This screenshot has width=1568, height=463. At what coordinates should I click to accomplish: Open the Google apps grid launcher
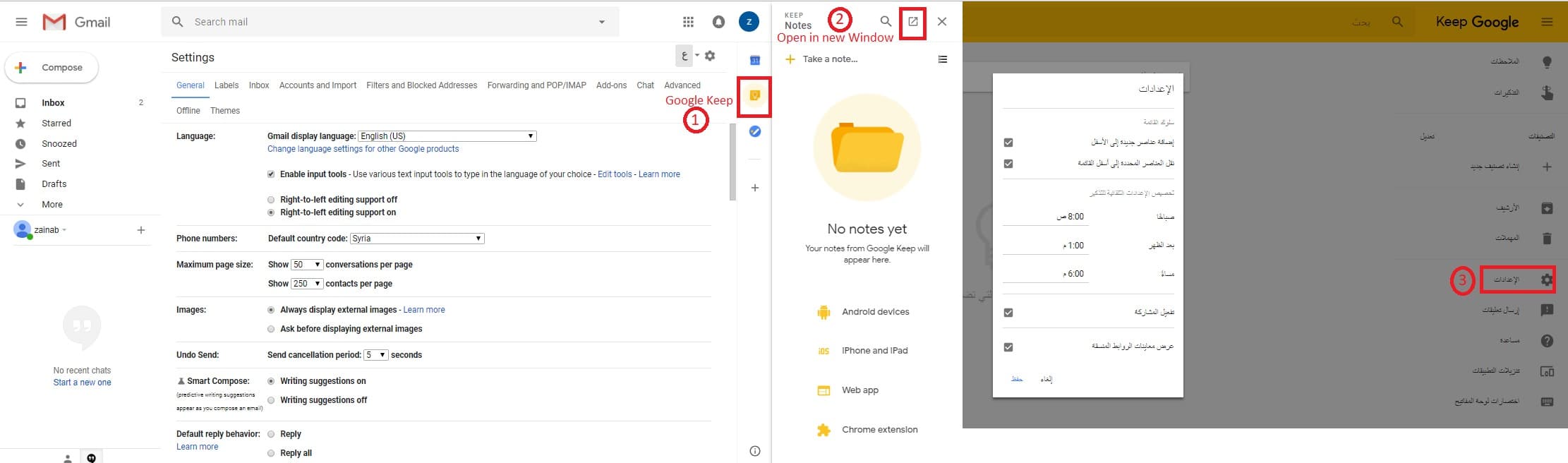pyautogui.click(x=688, y=22)
